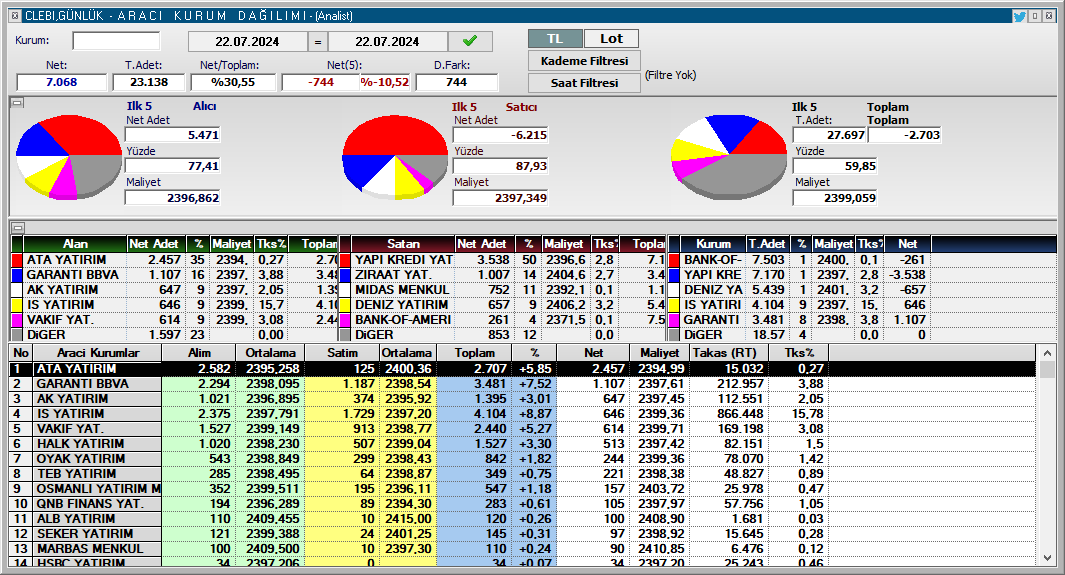Click the window menu icon left of CLEBI title
Viewport: 1065px width, 575px height.
pos(15,16)
